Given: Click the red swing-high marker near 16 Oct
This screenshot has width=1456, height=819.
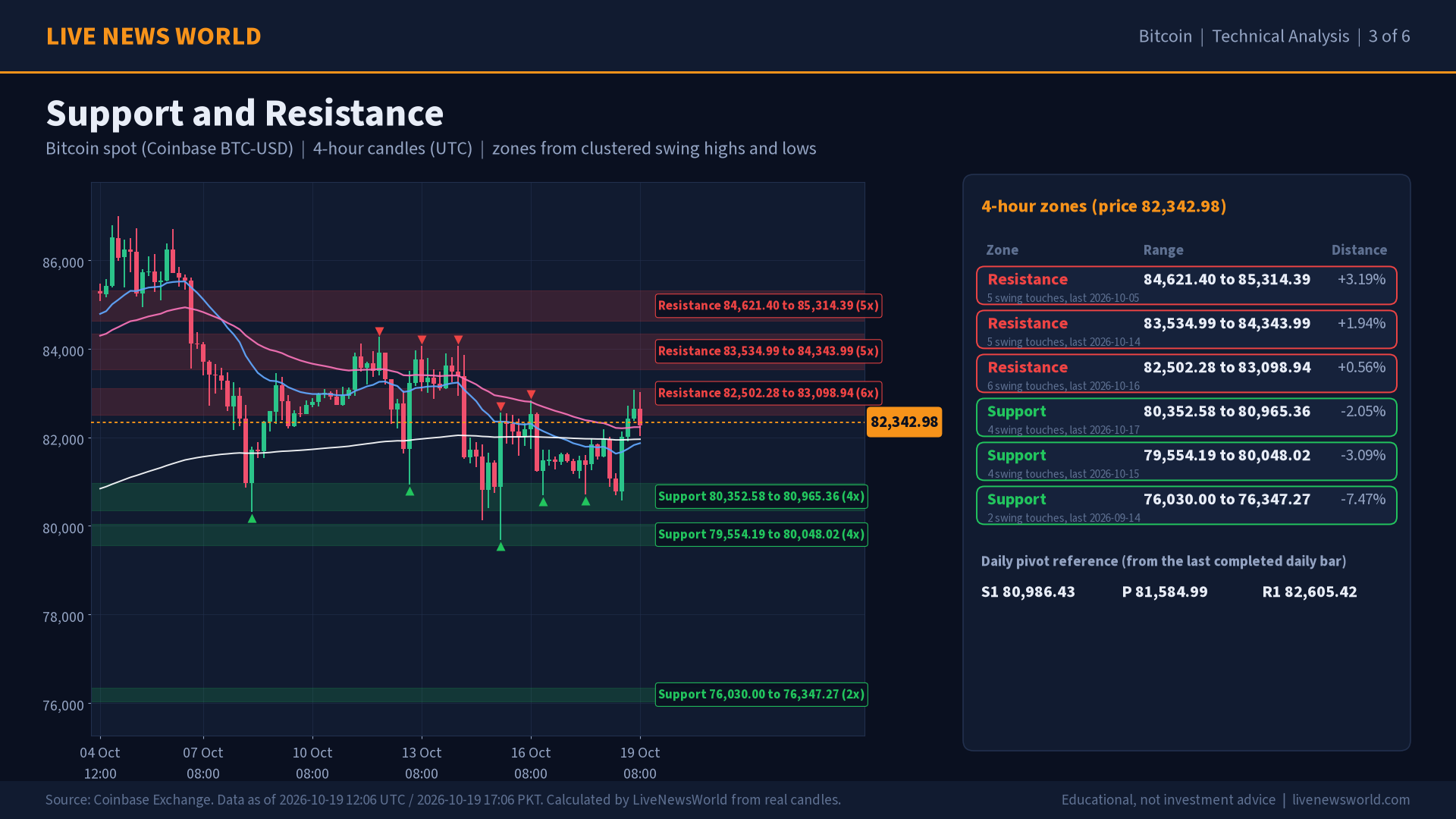Looking at the screenshot, I should pyautogui.click(x=531, y=394).
